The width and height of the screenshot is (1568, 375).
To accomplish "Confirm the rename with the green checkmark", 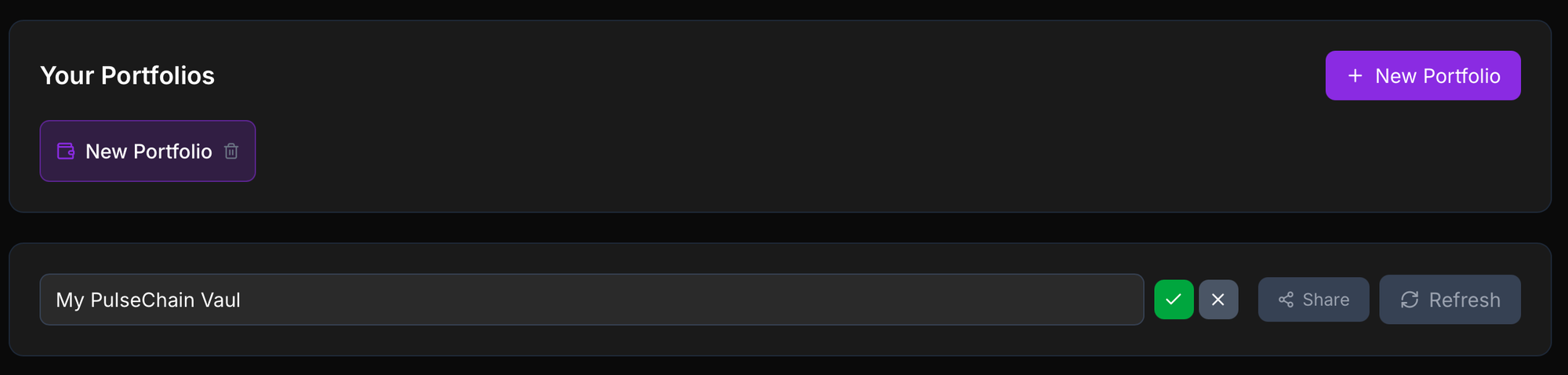I will [x=1174, y=300].
